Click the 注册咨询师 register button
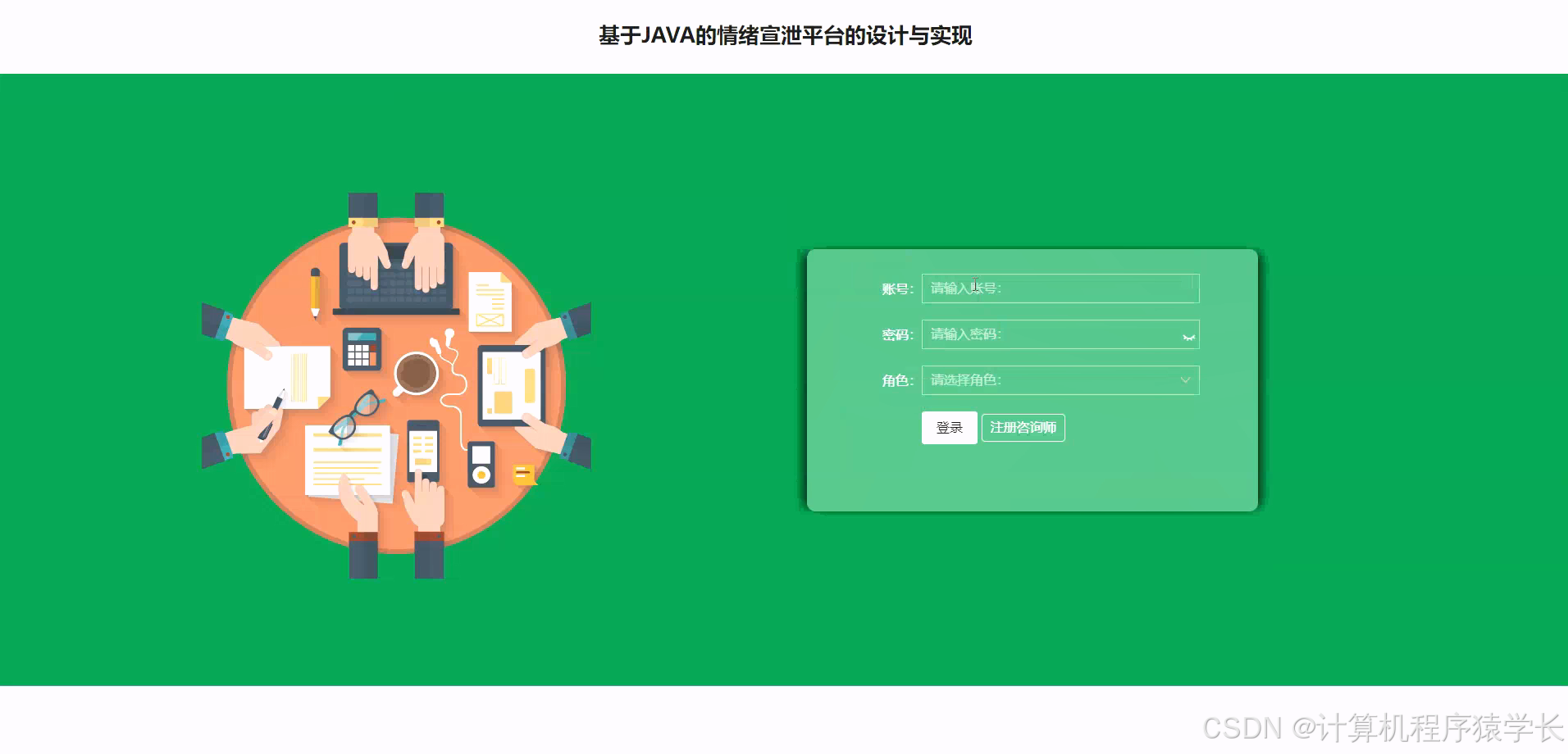The height and width of the screenshot is (754, 1568). tap(1023, 428)
